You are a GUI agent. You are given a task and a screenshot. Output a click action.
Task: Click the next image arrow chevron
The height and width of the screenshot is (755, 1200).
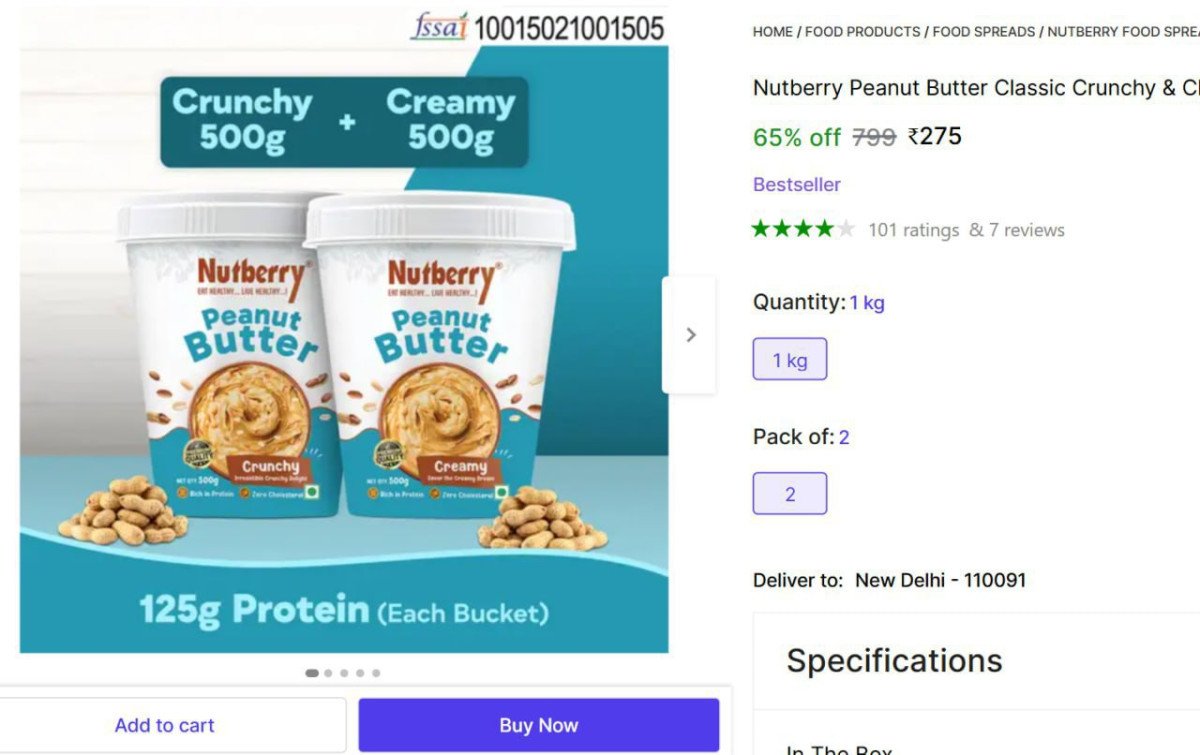pos(690,335)
